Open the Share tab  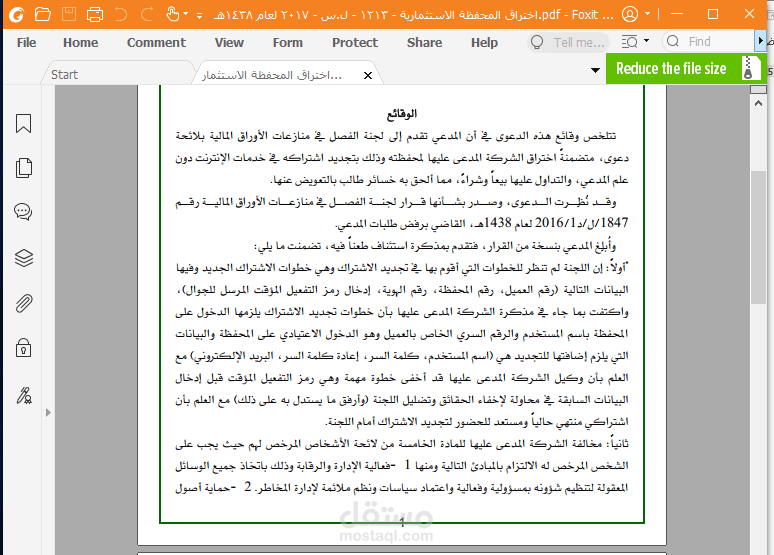(424, 42)
